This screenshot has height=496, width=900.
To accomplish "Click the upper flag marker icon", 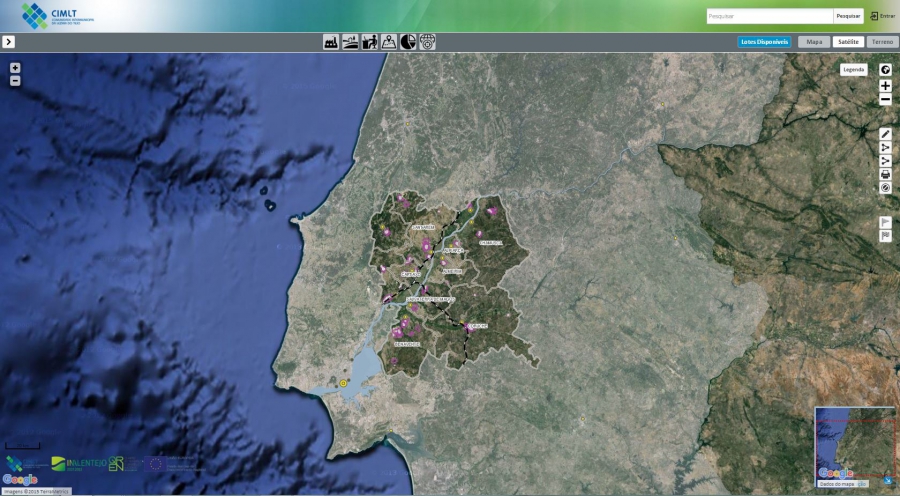I will click(885, 222).
